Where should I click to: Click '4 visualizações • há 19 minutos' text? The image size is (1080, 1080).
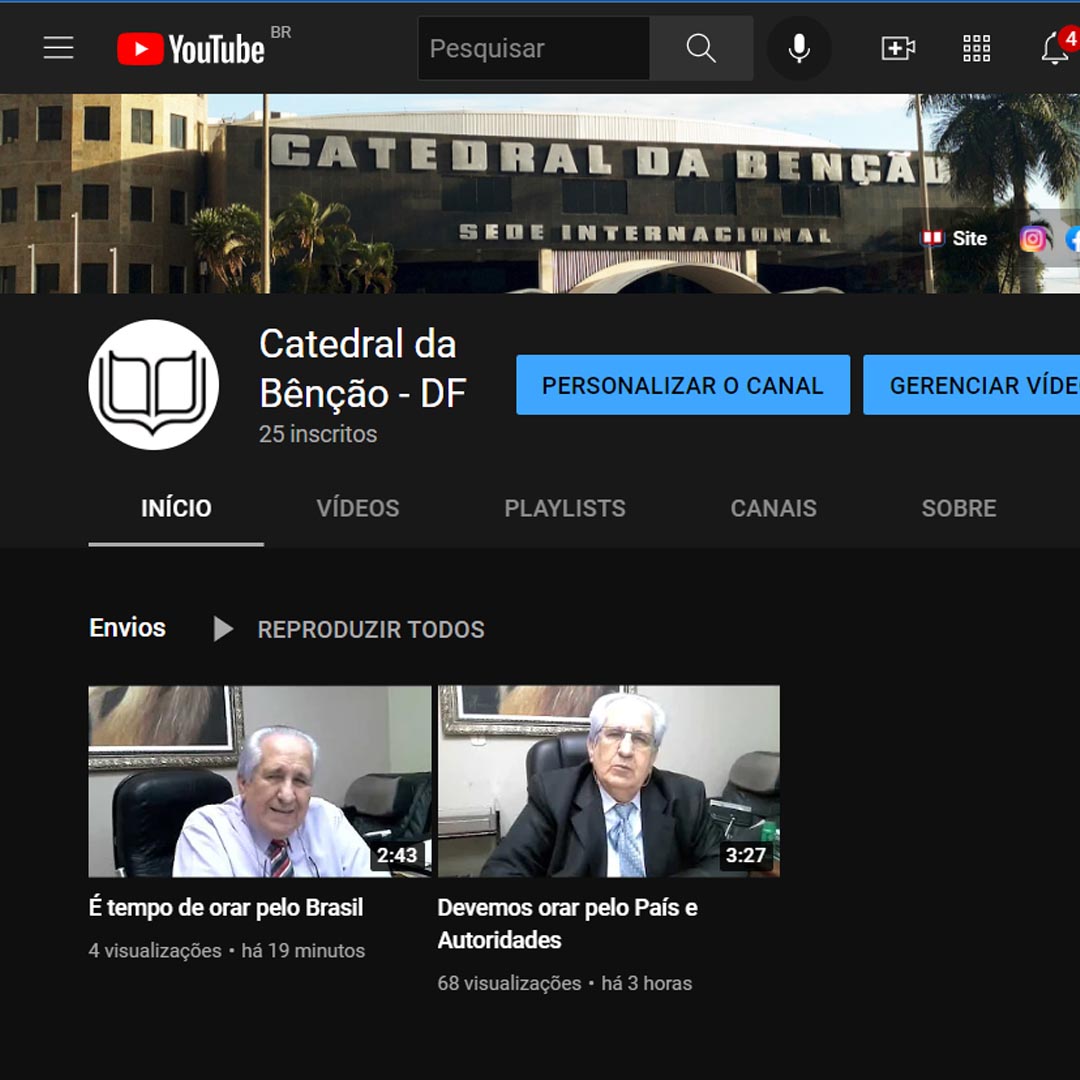[x=227, y=951]
